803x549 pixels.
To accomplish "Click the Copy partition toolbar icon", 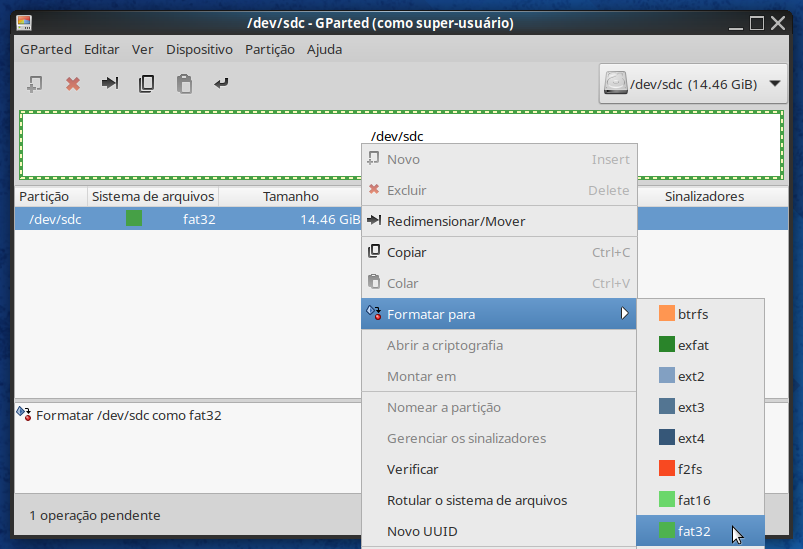I will click(146, 83).
